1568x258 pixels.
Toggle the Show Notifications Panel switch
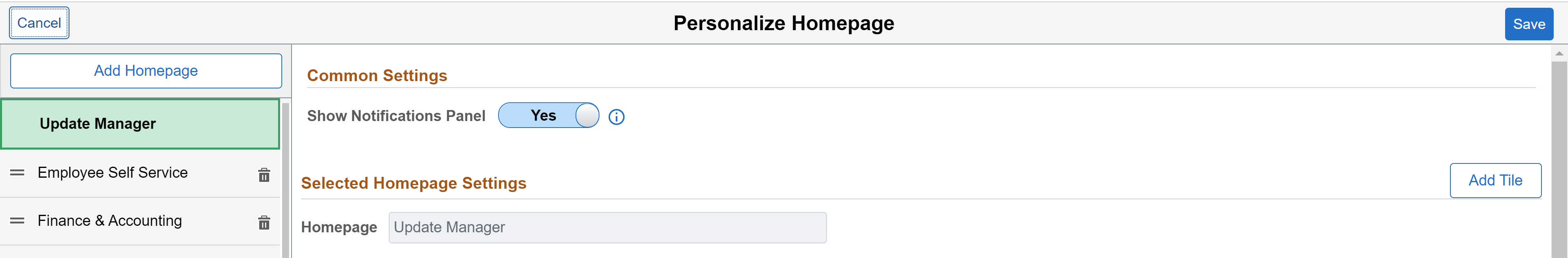pyautogui.click(x=548, y=115)
